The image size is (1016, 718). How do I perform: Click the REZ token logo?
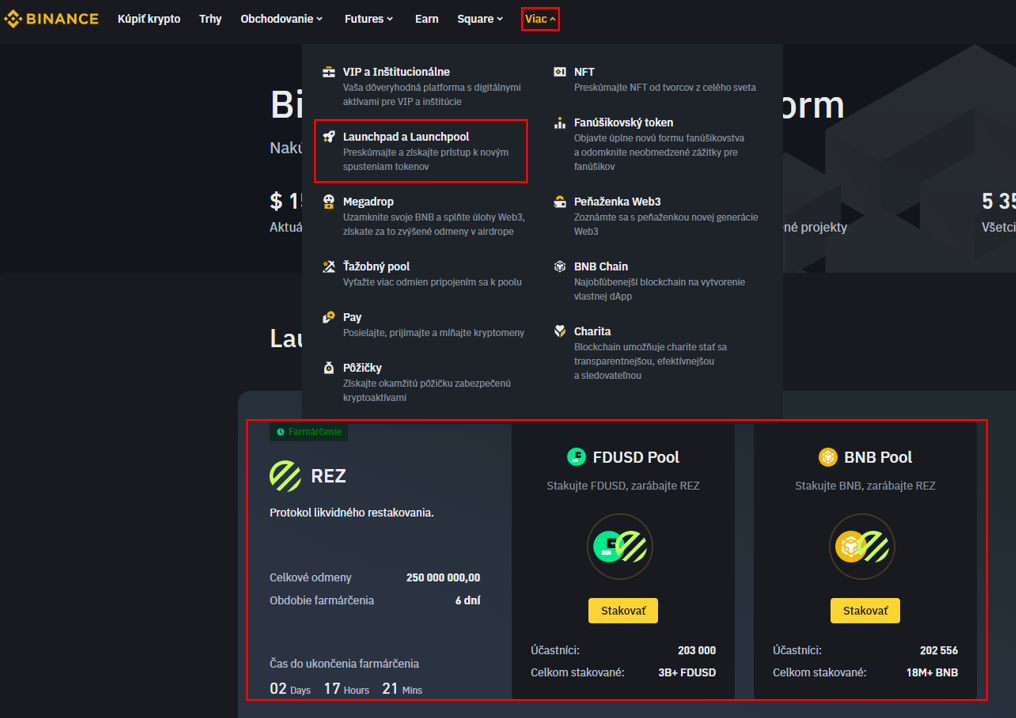(285, 476)
